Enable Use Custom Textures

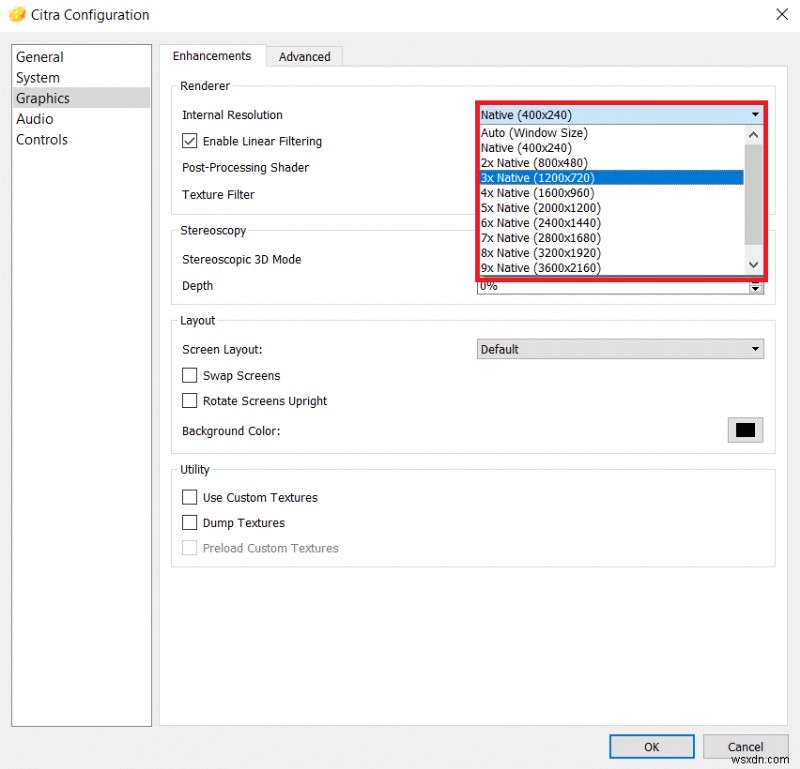point(190,498)
